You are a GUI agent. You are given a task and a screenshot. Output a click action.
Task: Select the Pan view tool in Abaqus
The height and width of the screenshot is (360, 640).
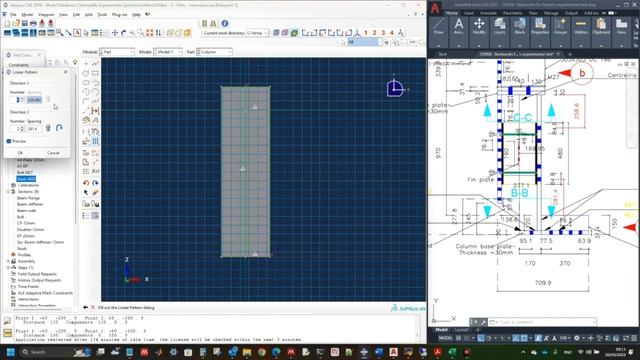115,33
